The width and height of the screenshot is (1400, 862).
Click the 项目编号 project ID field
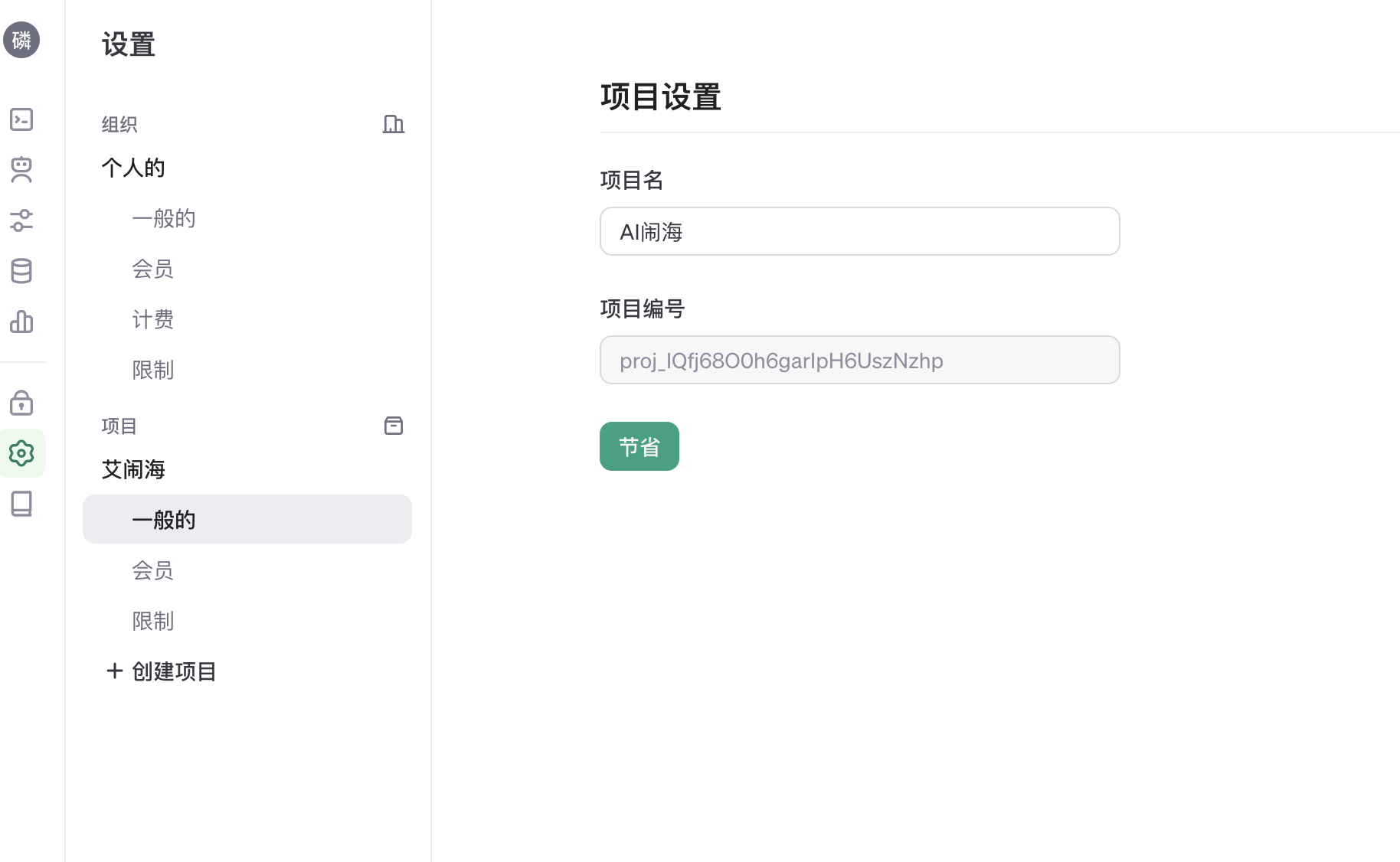859,360
